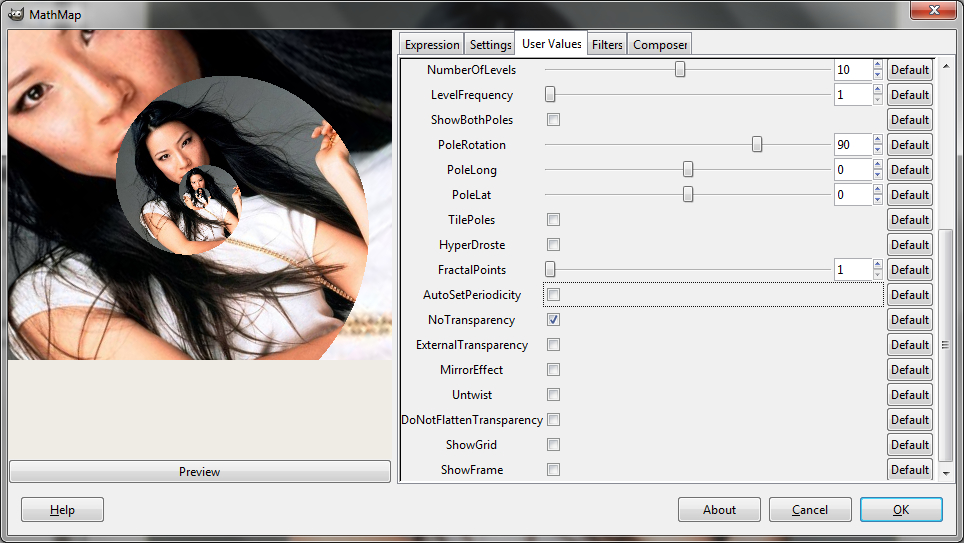The height and width of the screenshot is (543, 964).
Task: Click the PoleLat value field
Action: point(853,194)
